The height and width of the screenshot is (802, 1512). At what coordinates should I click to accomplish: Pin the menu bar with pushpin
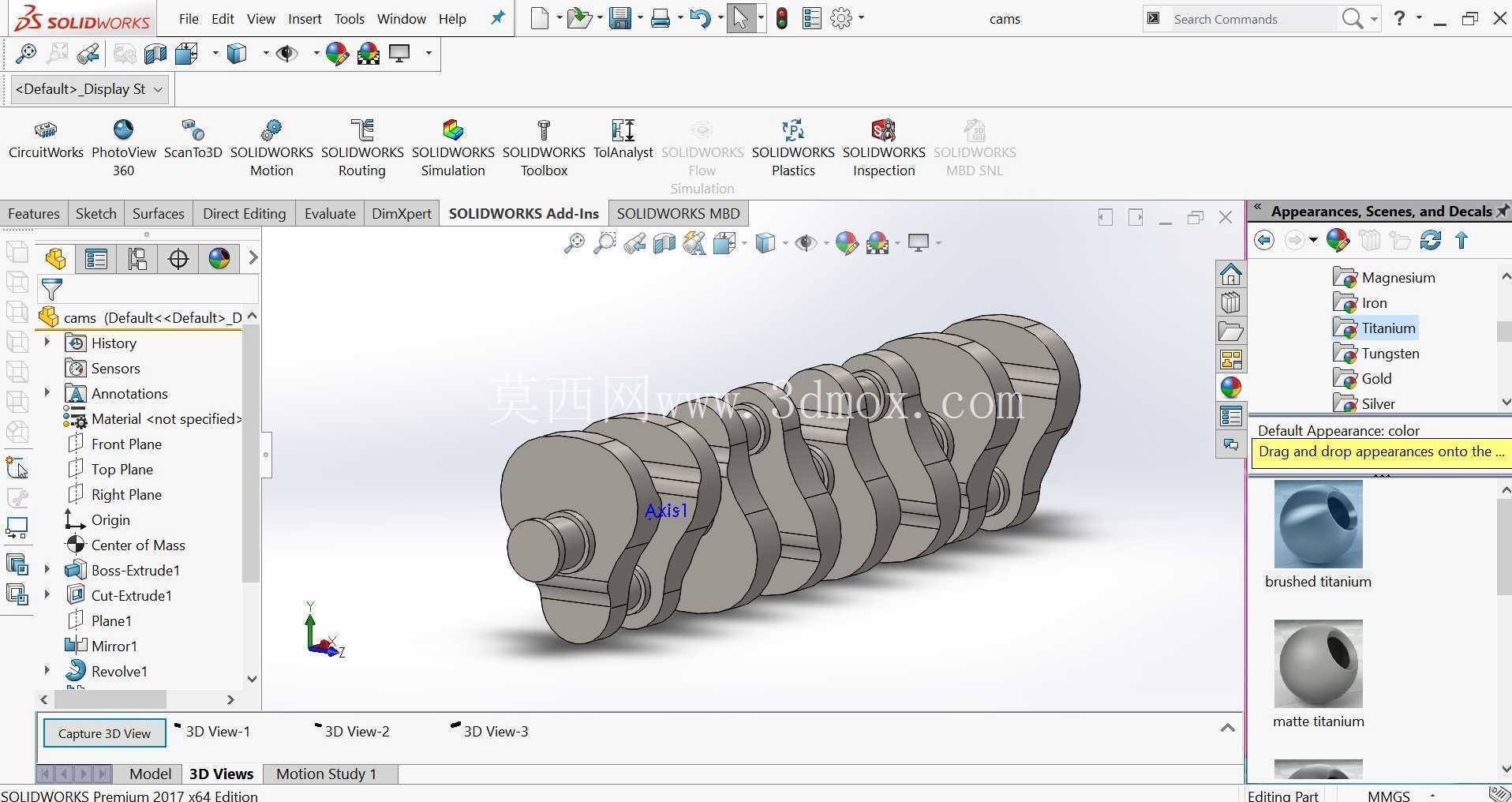click(x=497, y=17)
